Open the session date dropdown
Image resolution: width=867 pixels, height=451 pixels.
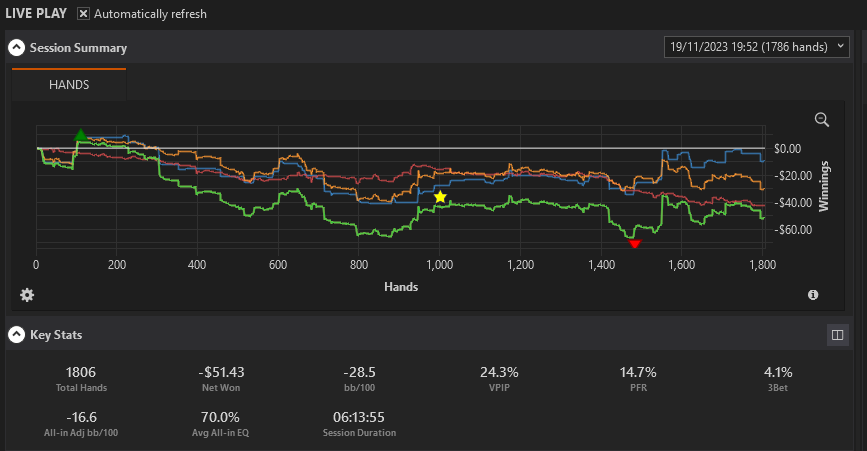(x=756, y=47)
